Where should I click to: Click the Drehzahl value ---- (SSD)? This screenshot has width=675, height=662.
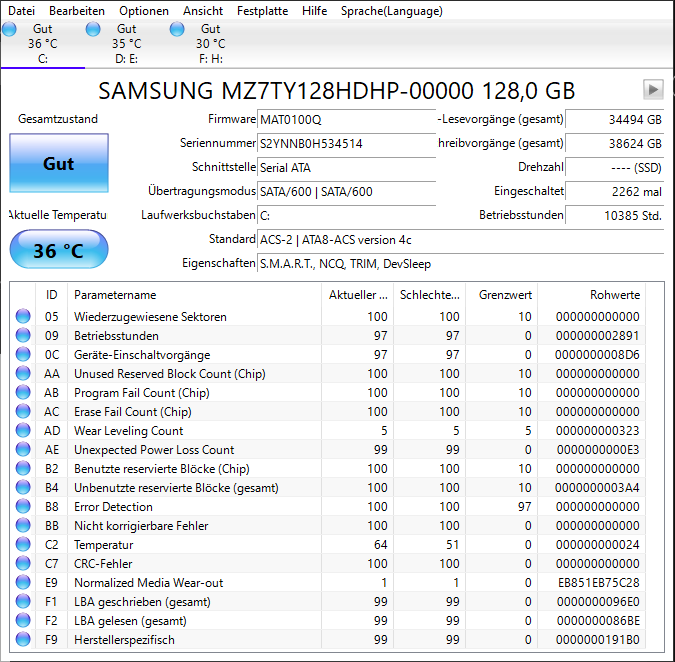615,167
